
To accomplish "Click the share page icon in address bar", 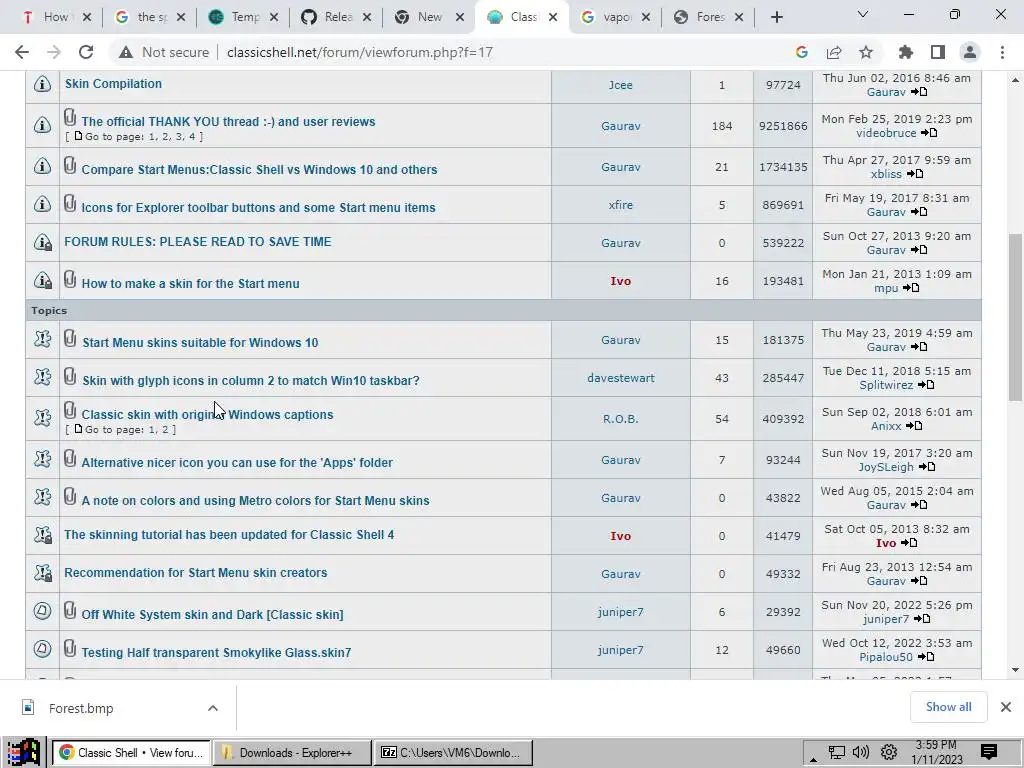I will pyautogui.click(x=834, y=52).
